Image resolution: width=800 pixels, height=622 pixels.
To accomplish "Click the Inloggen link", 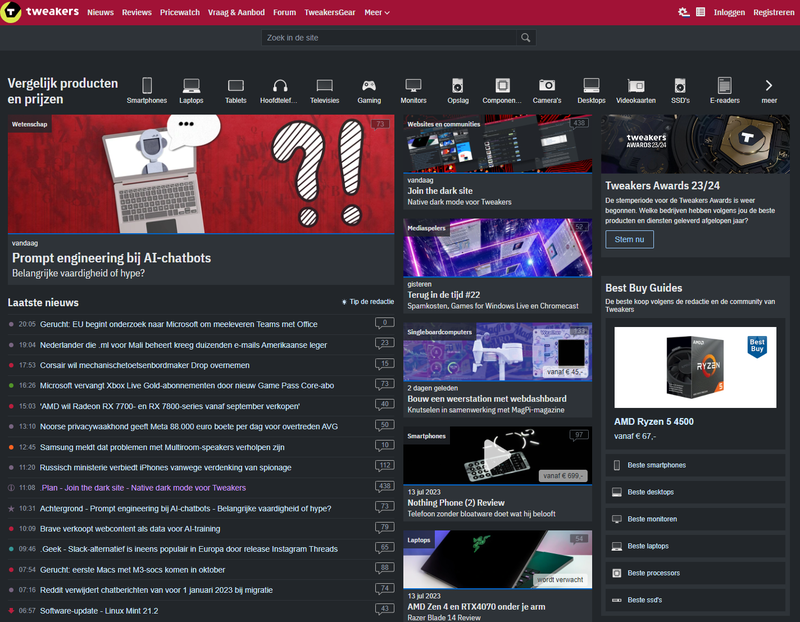I will click(729, 12).
